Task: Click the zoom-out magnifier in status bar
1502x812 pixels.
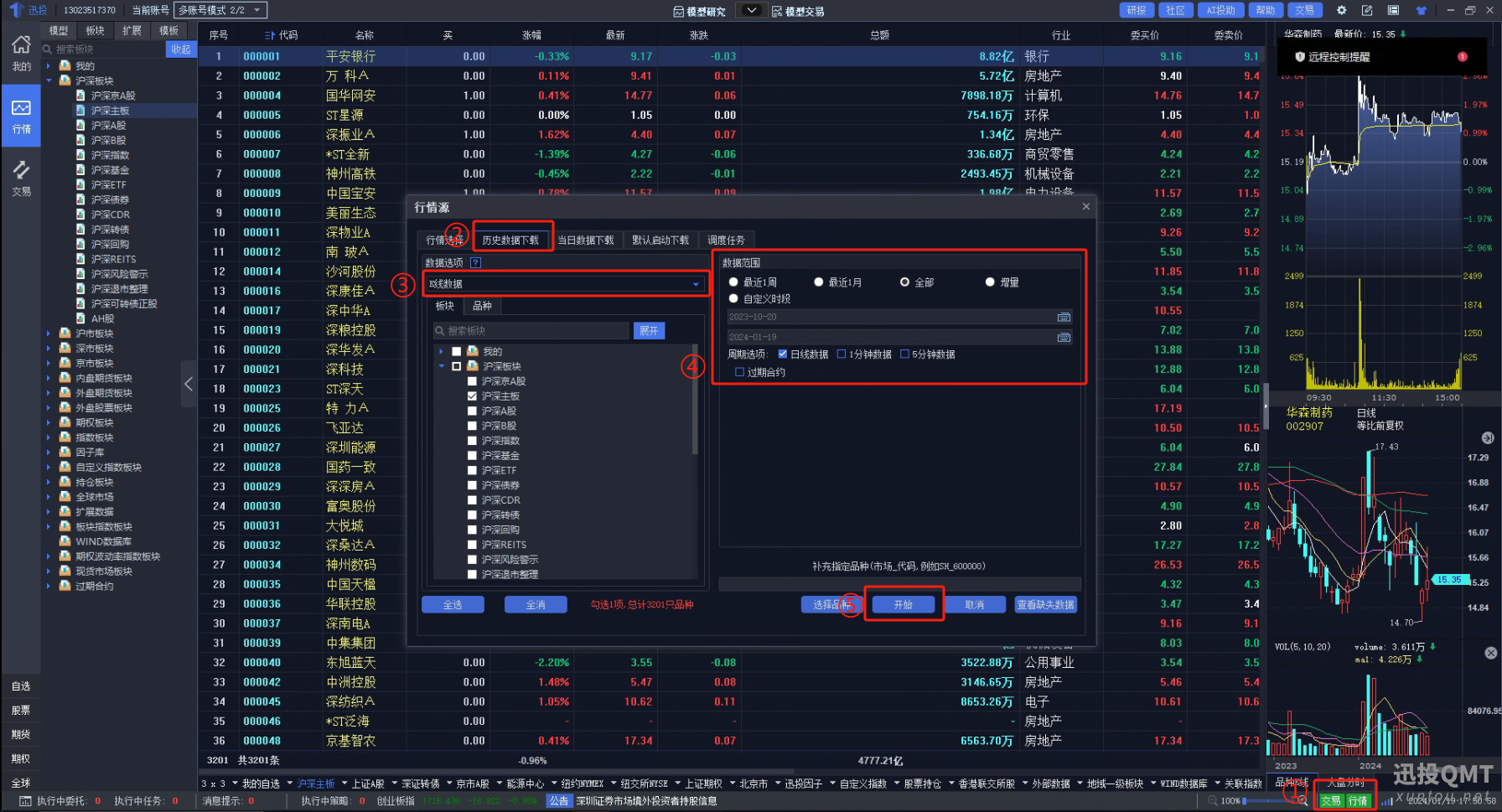Action: (1212, 800)
